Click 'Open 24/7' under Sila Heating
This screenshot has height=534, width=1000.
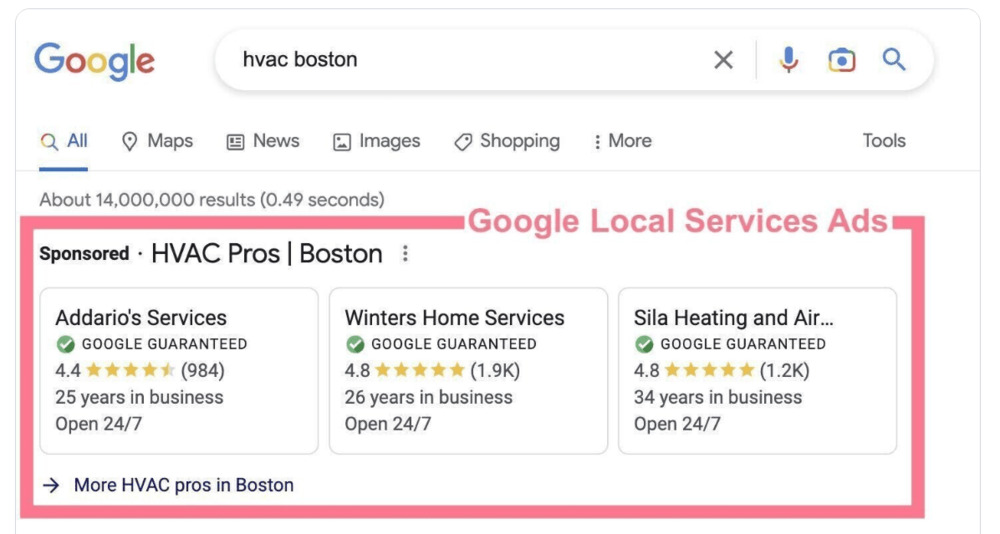coord(677,424)
